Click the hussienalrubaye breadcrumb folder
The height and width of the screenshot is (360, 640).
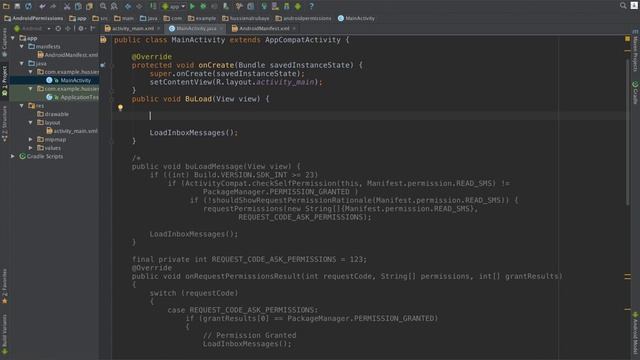click(246, 18)
